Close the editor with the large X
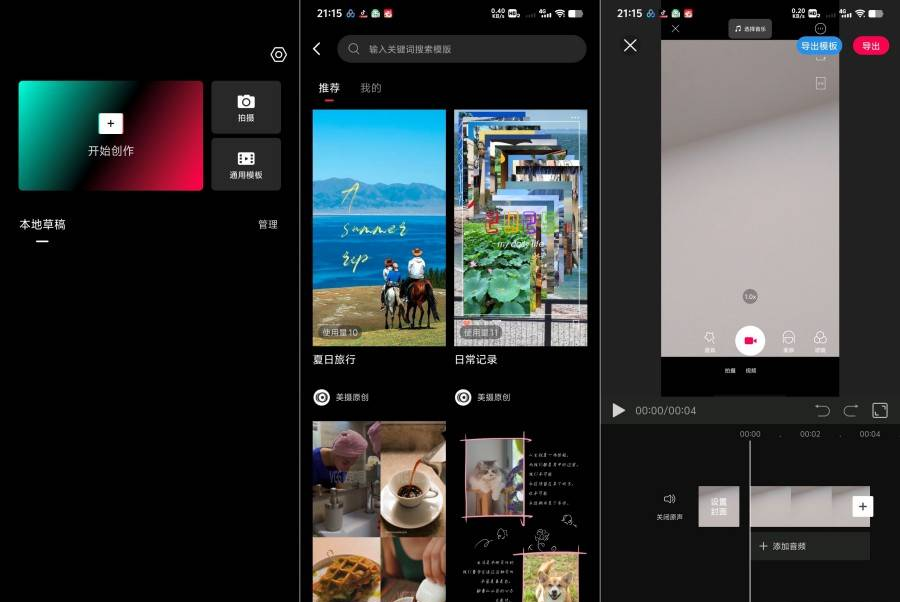This screenshot has width=900, height=602. pyautogui.click(x=630, y=45)
